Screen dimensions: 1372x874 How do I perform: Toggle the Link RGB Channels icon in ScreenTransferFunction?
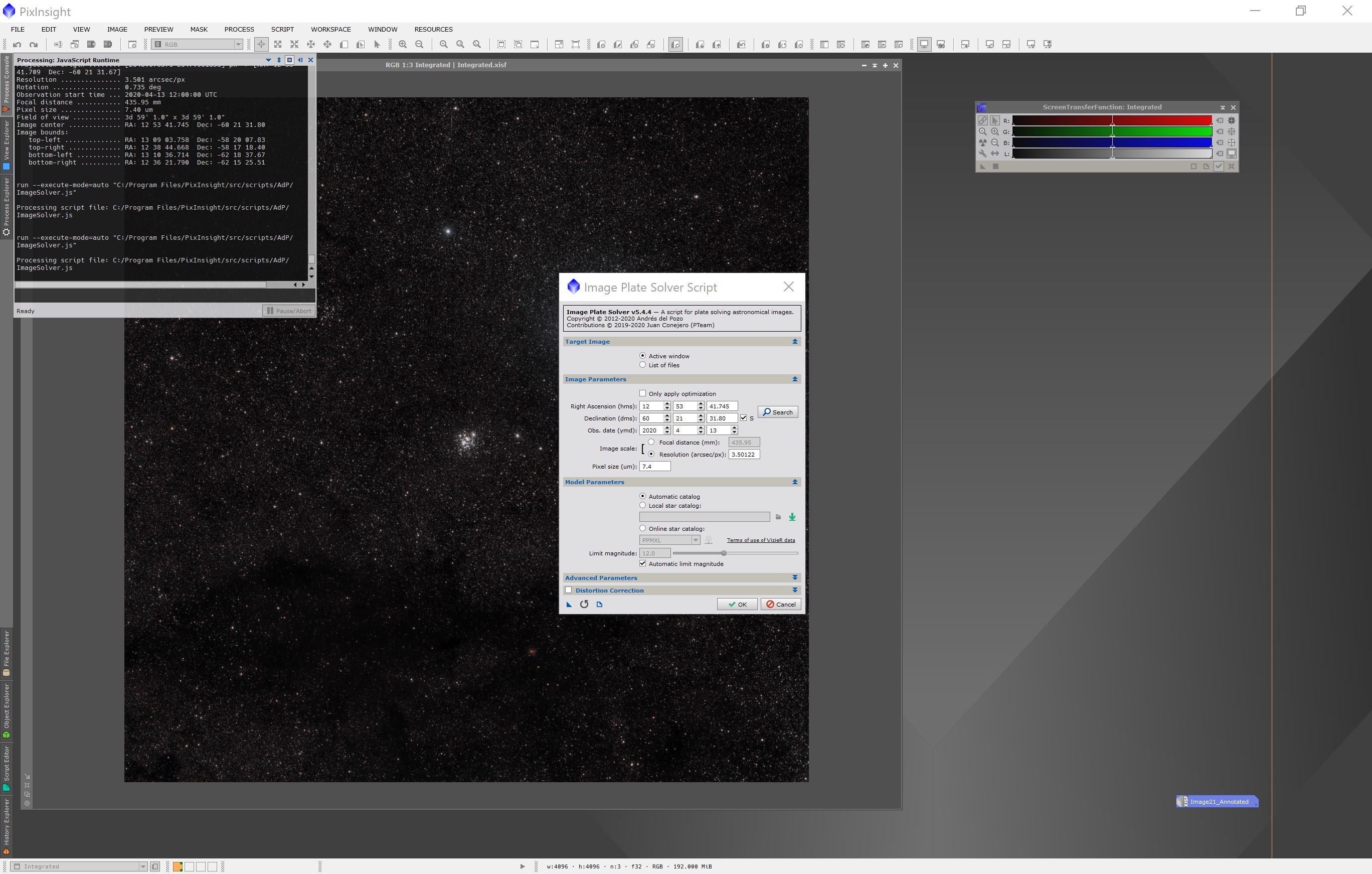pyautogui.click(x=983, y=120)
